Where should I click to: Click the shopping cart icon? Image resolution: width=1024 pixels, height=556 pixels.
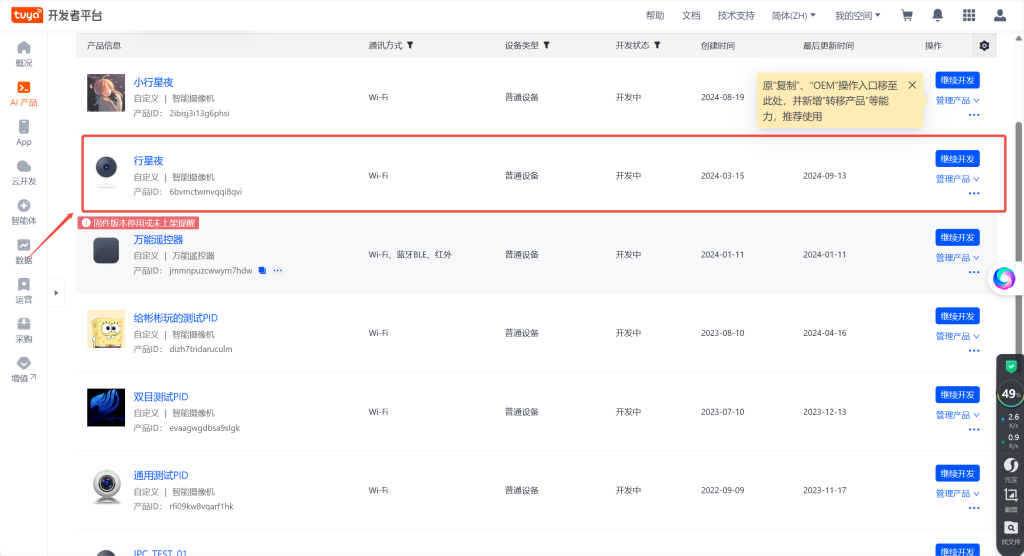point(907,15)
